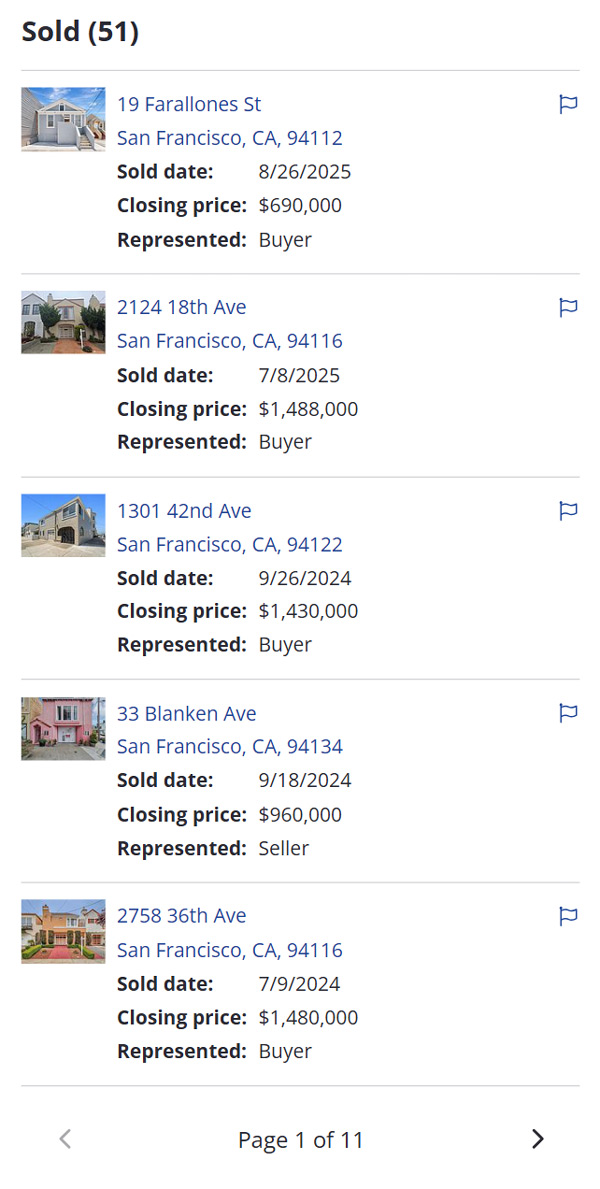Open 2758 36th Ave property link

point(181,916)
